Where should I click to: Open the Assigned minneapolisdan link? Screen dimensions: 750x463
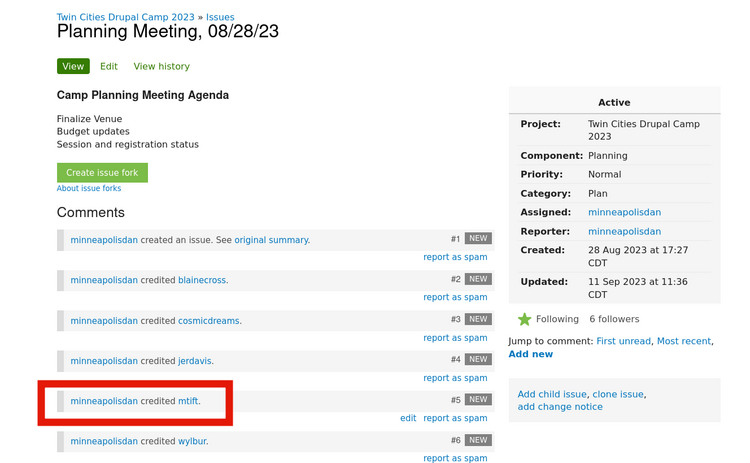[x=624, y=212]
